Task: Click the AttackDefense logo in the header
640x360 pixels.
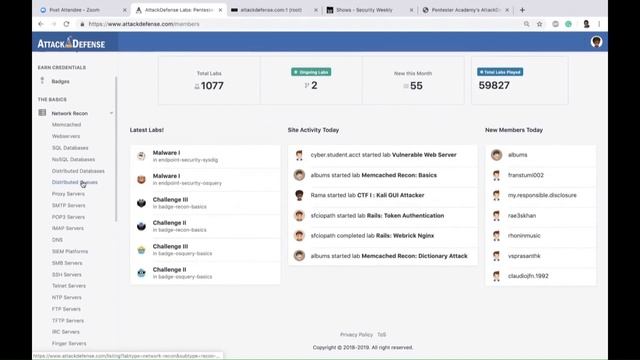Action: (x=71, y=43)
